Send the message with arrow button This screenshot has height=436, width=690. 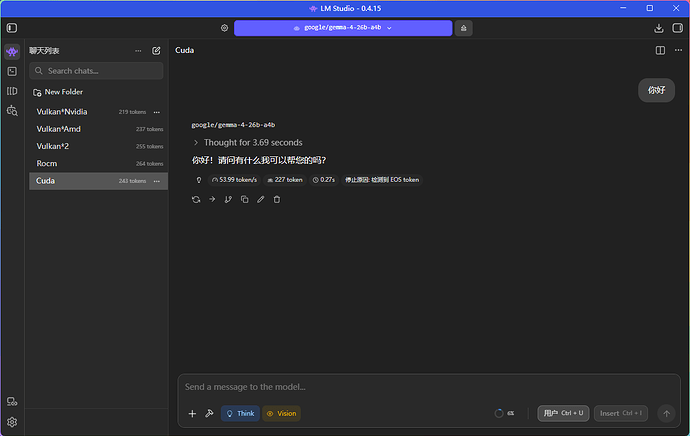click(666, 414)
